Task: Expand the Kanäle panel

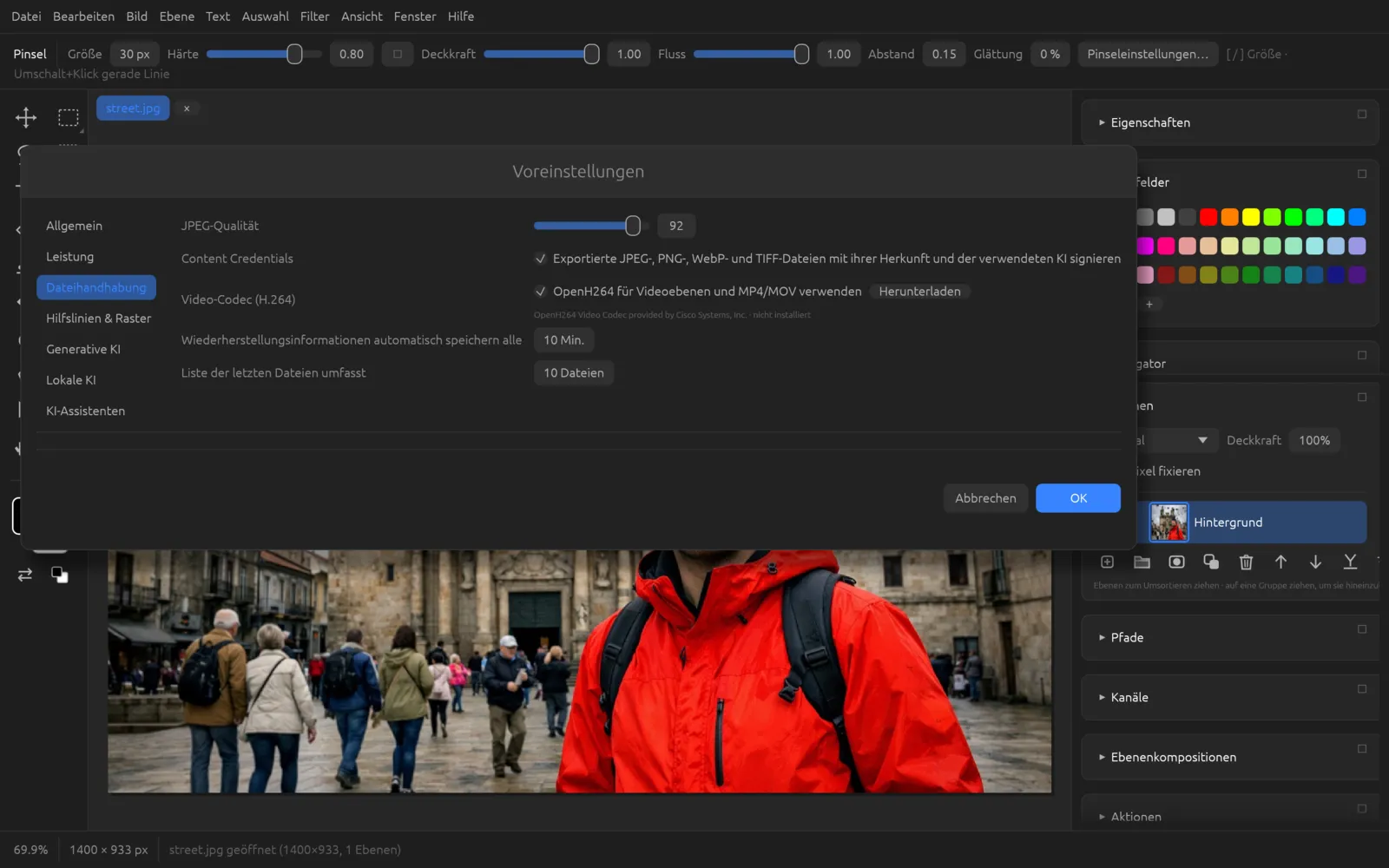Action: pyautogui.click(x=1103, y=697)
